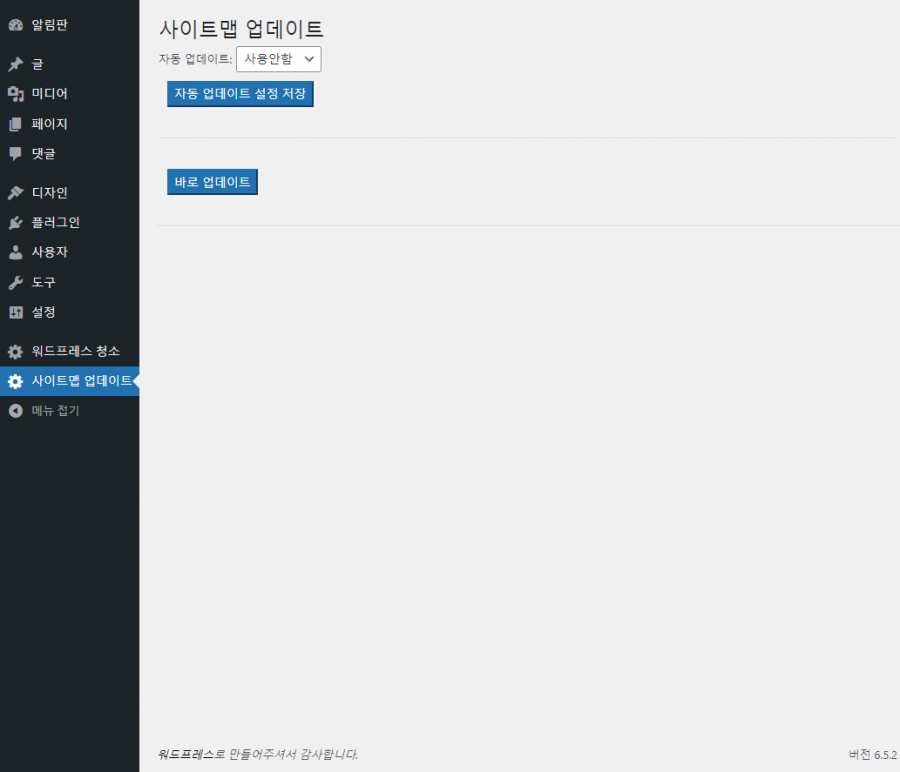This screenshot has height=772, width=900.
Task: Click the 디자인 paintbrush icon
Action: (x=15, y=192)
